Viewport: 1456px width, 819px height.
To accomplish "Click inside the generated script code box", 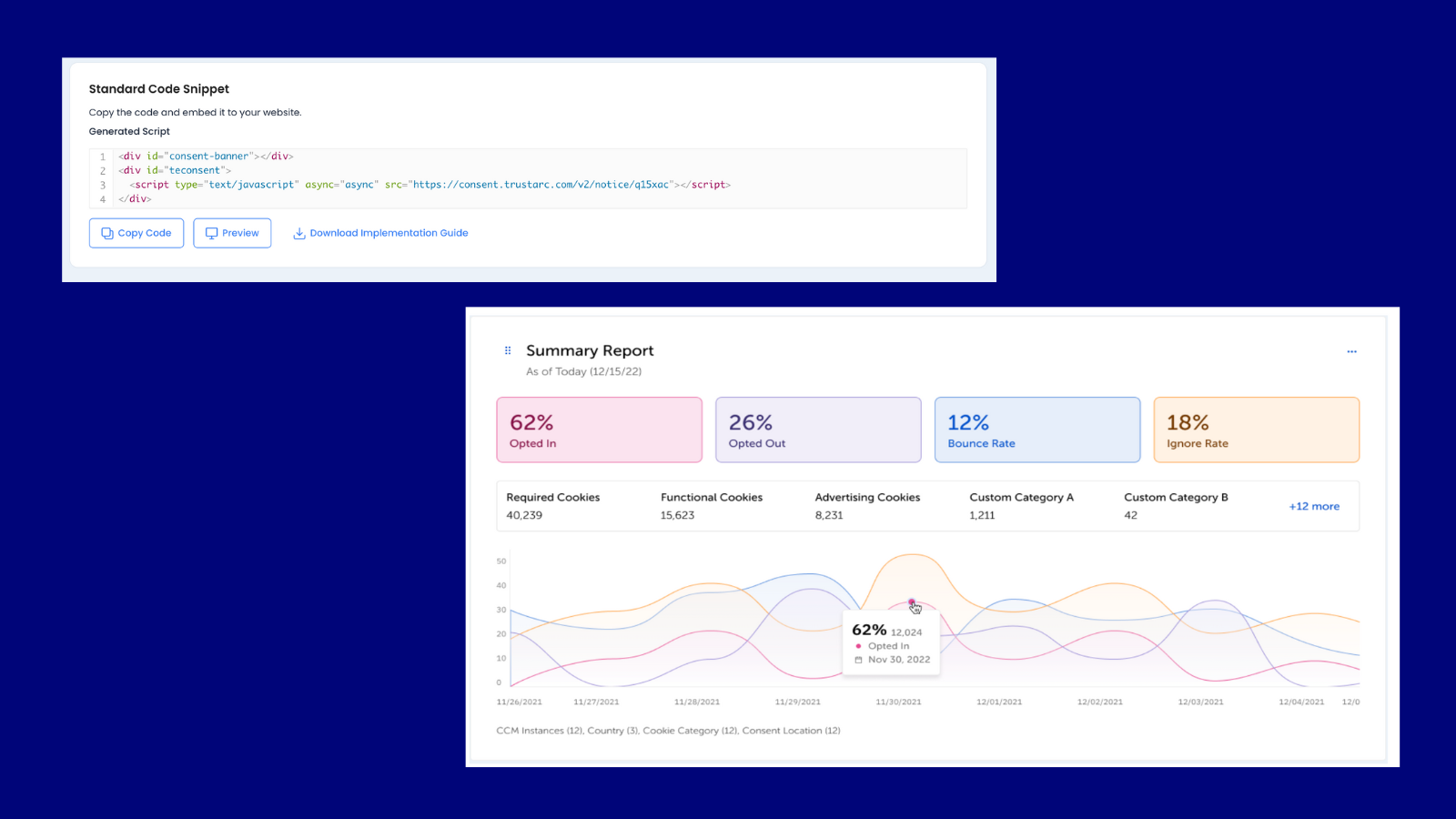I will point(528,178).
